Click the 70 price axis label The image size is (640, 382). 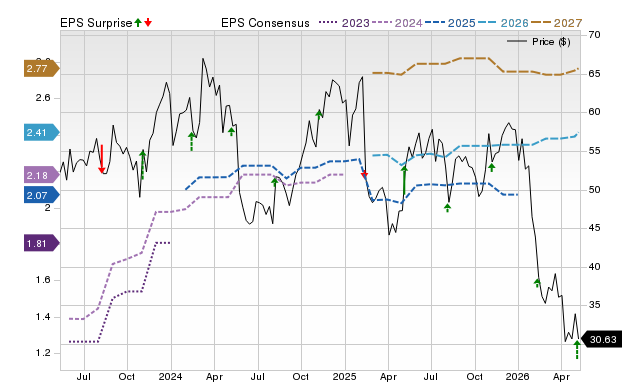tap(594, 35)
